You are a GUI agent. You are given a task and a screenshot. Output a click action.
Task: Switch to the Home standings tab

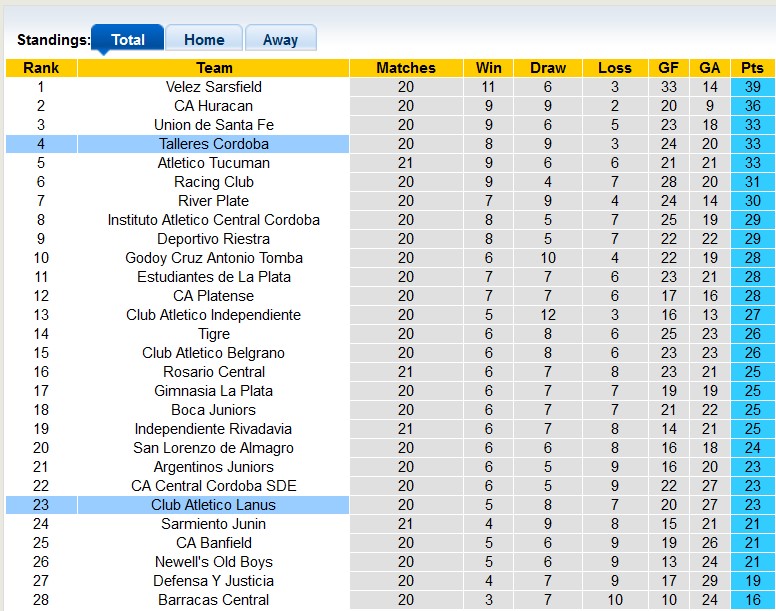click(204, 40)
